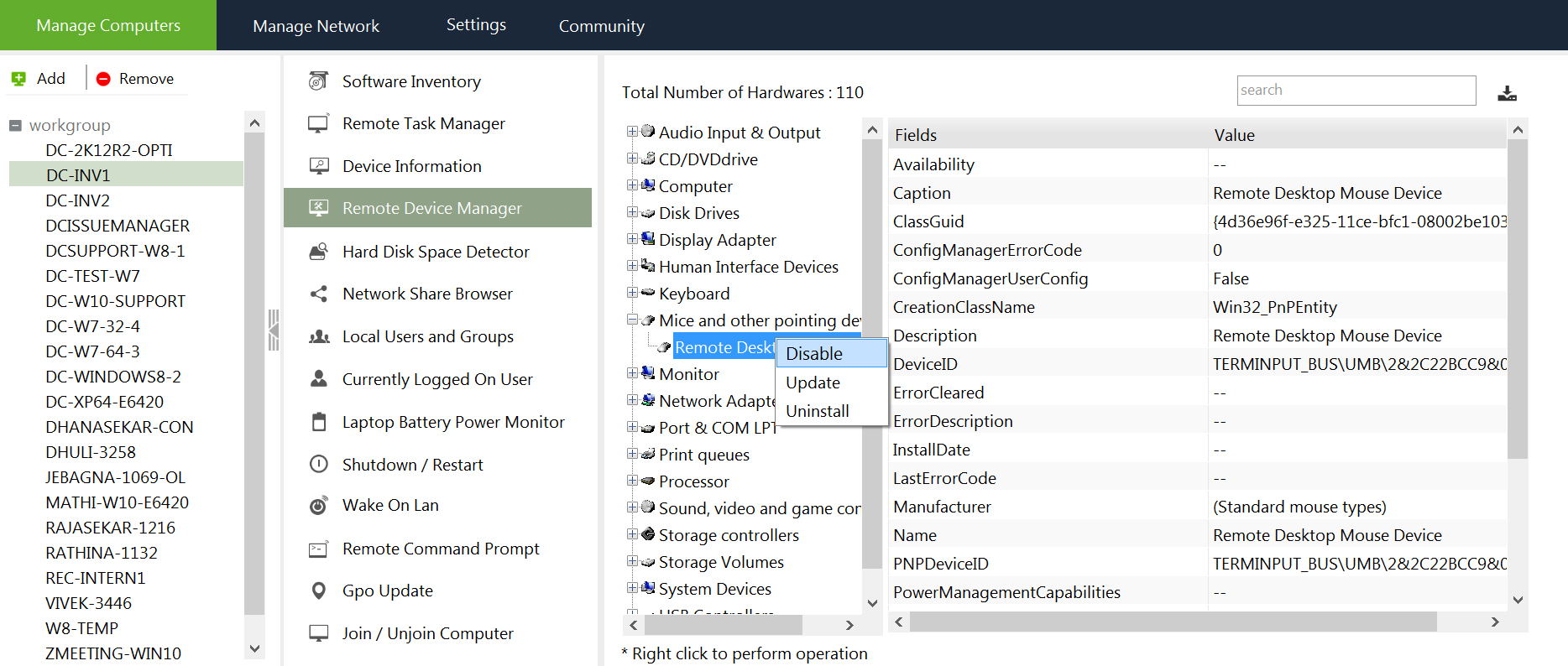
Task: Switch to the Manage Network tab
Action: coord(316,26)
